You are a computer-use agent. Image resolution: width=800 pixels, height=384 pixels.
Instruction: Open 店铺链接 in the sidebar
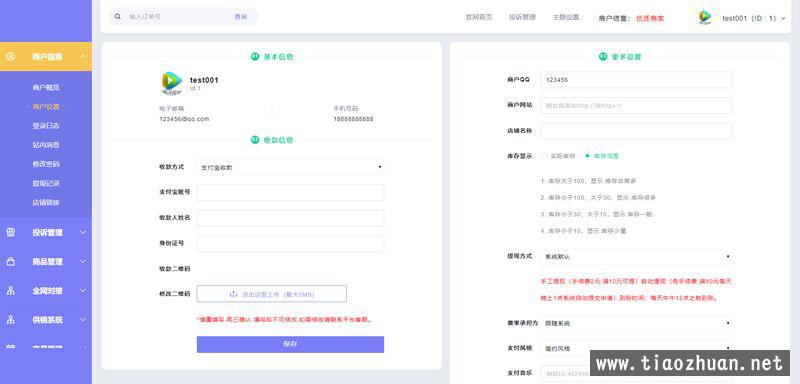(x=46, y=202)
